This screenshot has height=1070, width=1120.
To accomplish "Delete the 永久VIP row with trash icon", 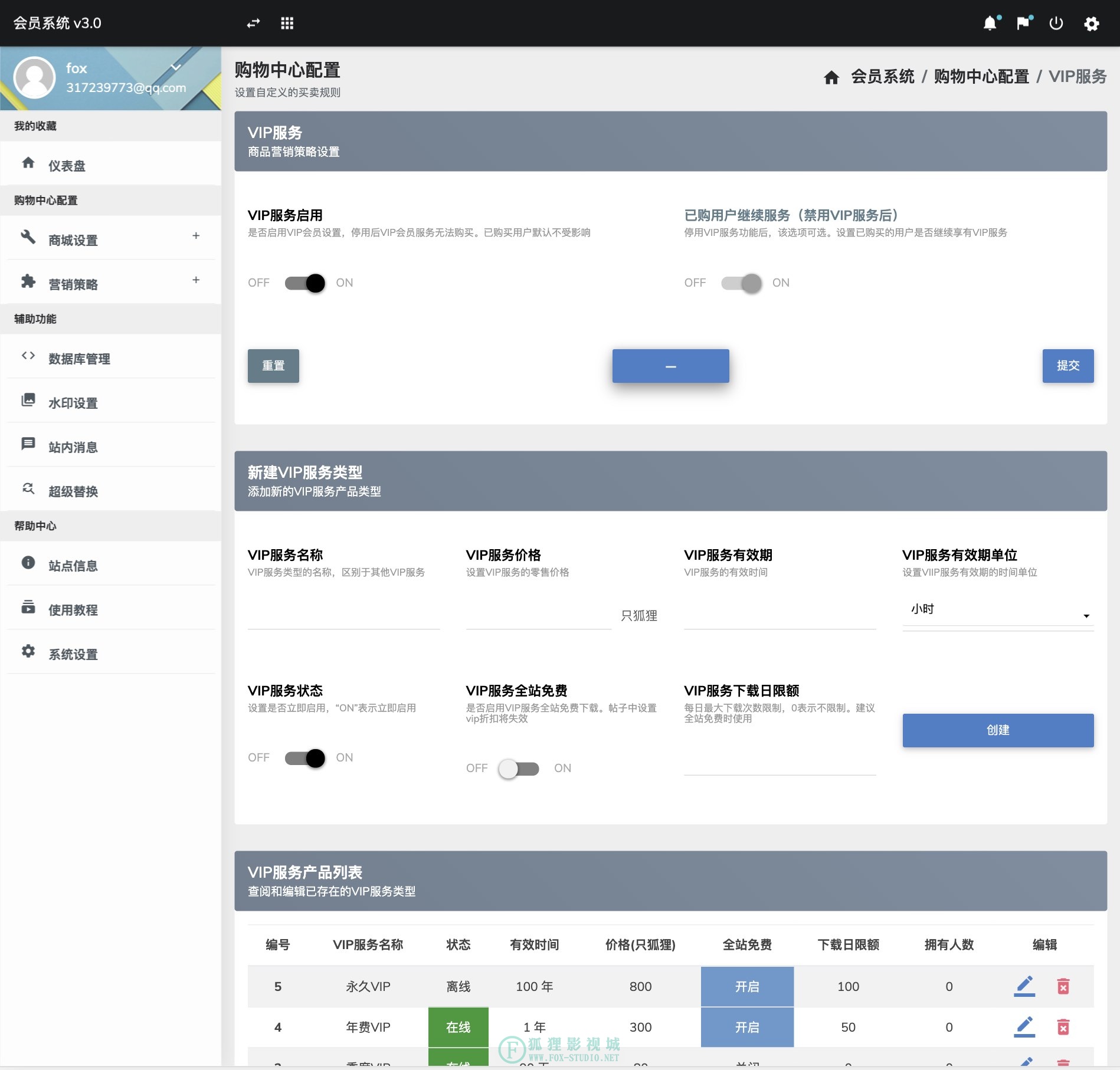I will (x=1063, y=986).
